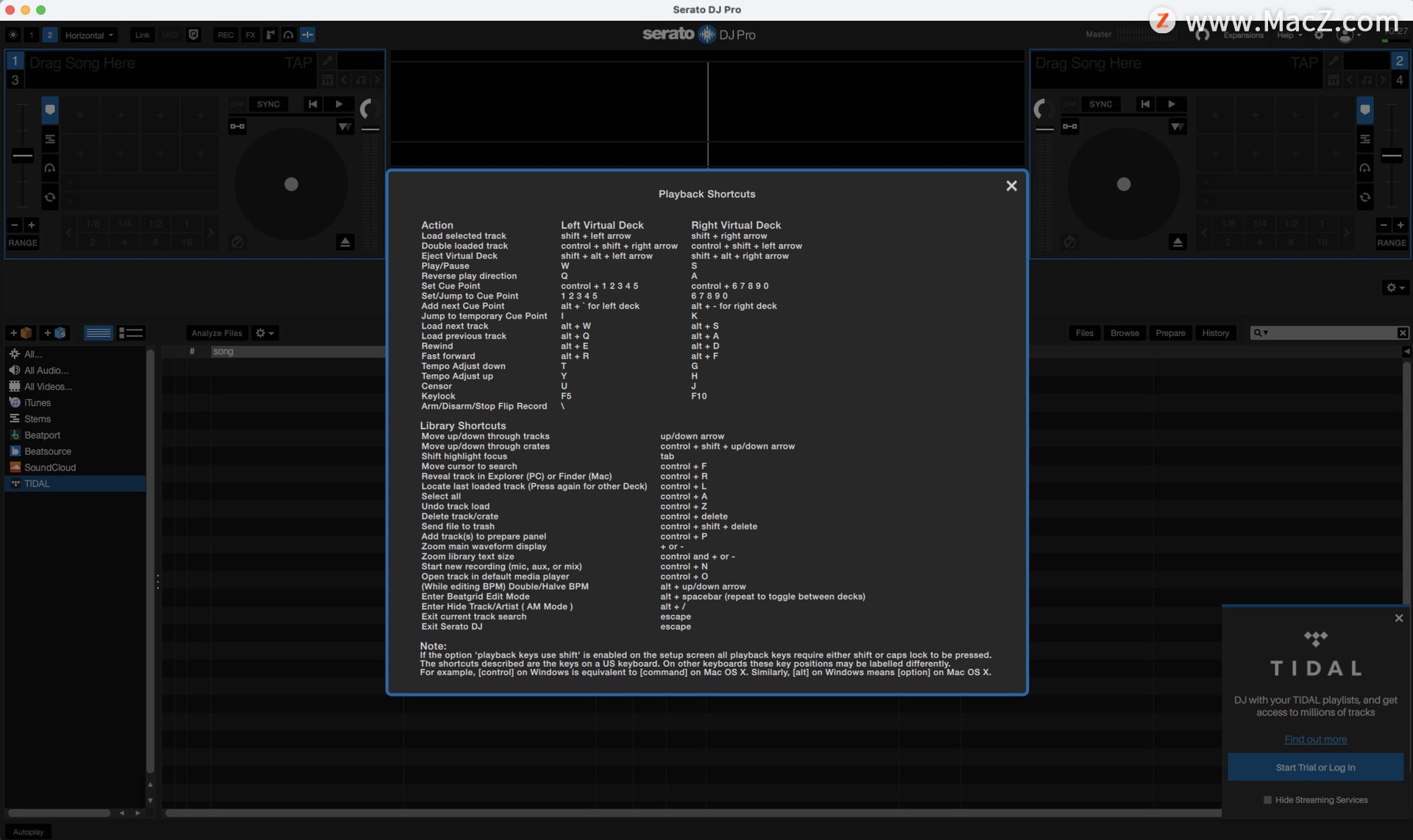The image size is (1413, 840).
Task: Nudge tempo plus on right deck
Action: pos(1400,225)
